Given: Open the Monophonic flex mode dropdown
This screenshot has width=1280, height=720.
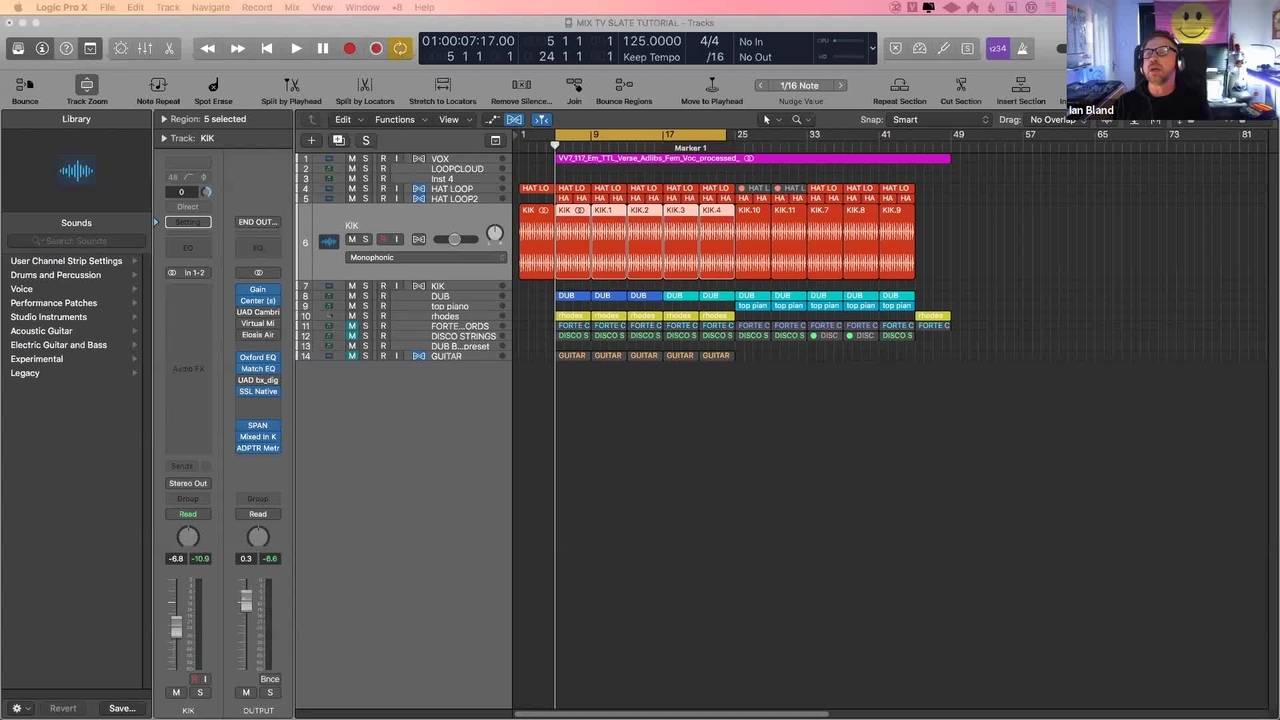Looking at the screenshot, I should tap(426, 257).
